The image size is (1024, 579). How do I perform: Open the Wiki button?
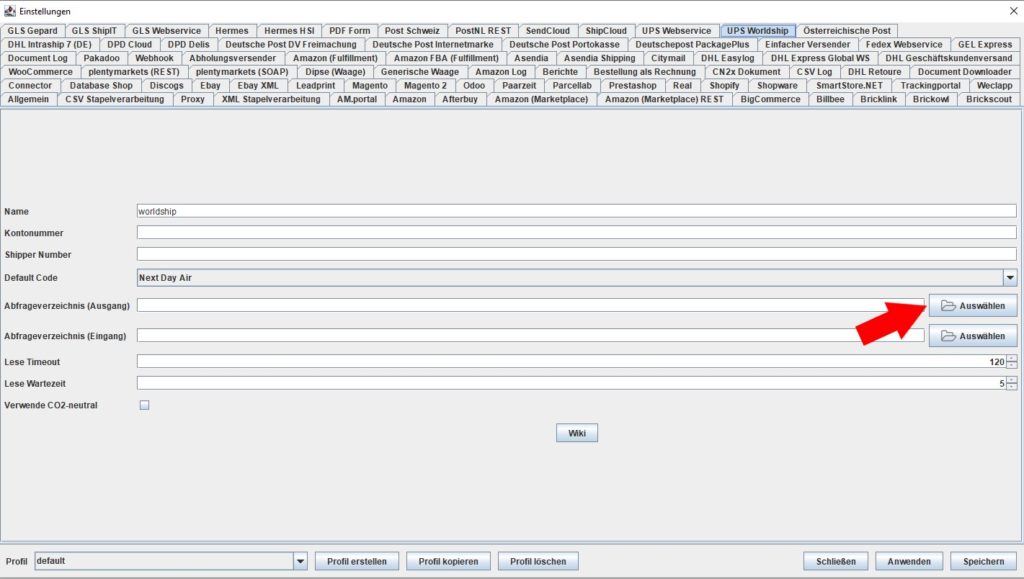pyautogui.click(x=577, y=433)
